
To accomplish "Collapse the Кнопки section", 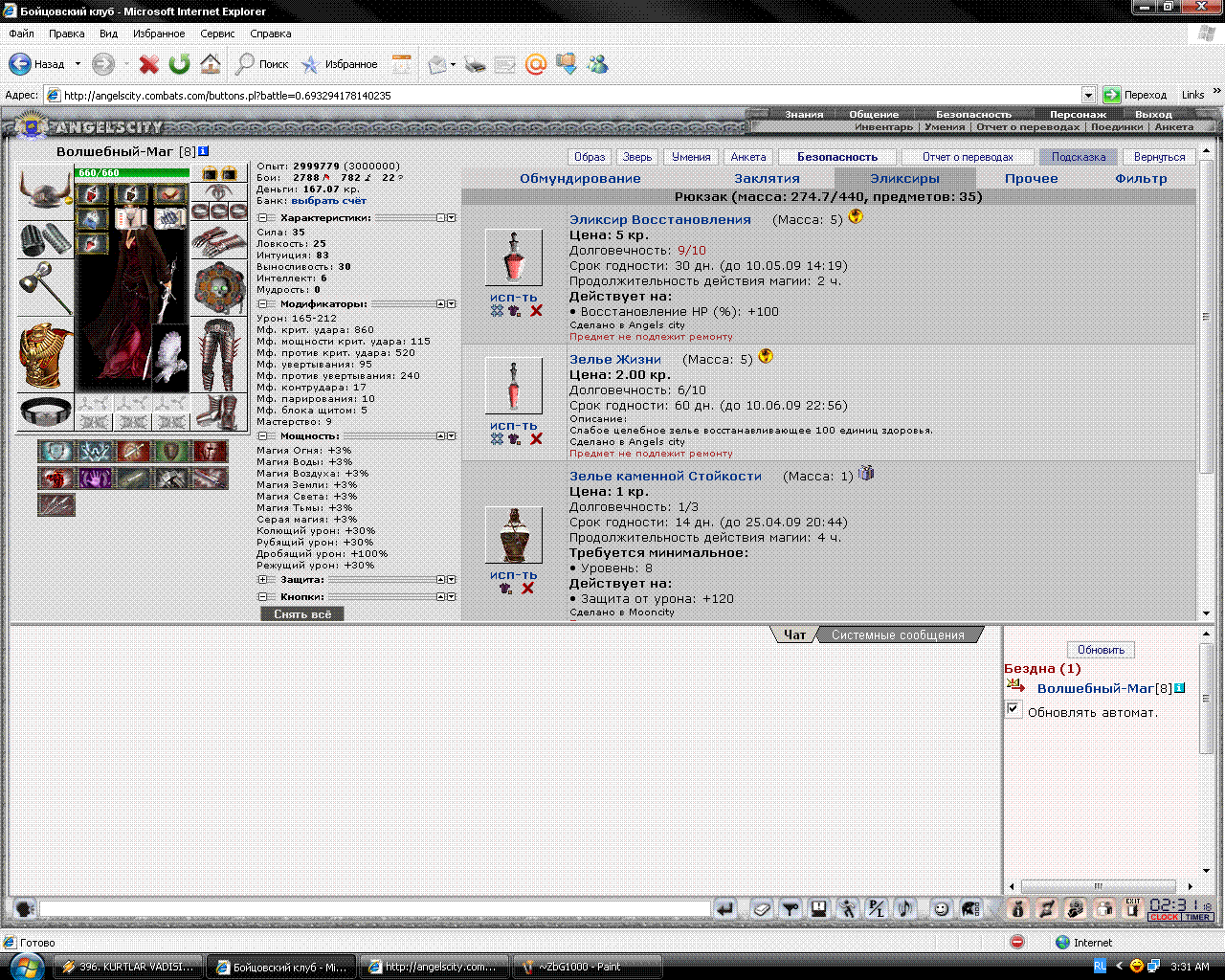I will pos(263,597).
